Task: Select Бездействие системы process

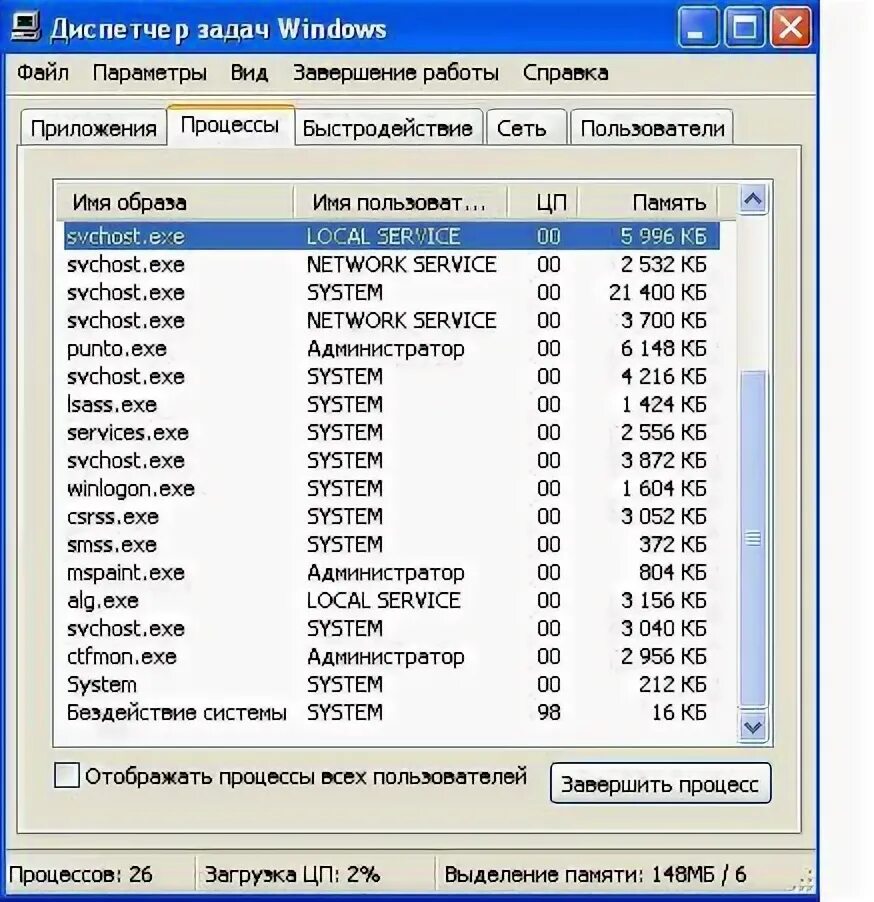Action: tap(391, 712)
